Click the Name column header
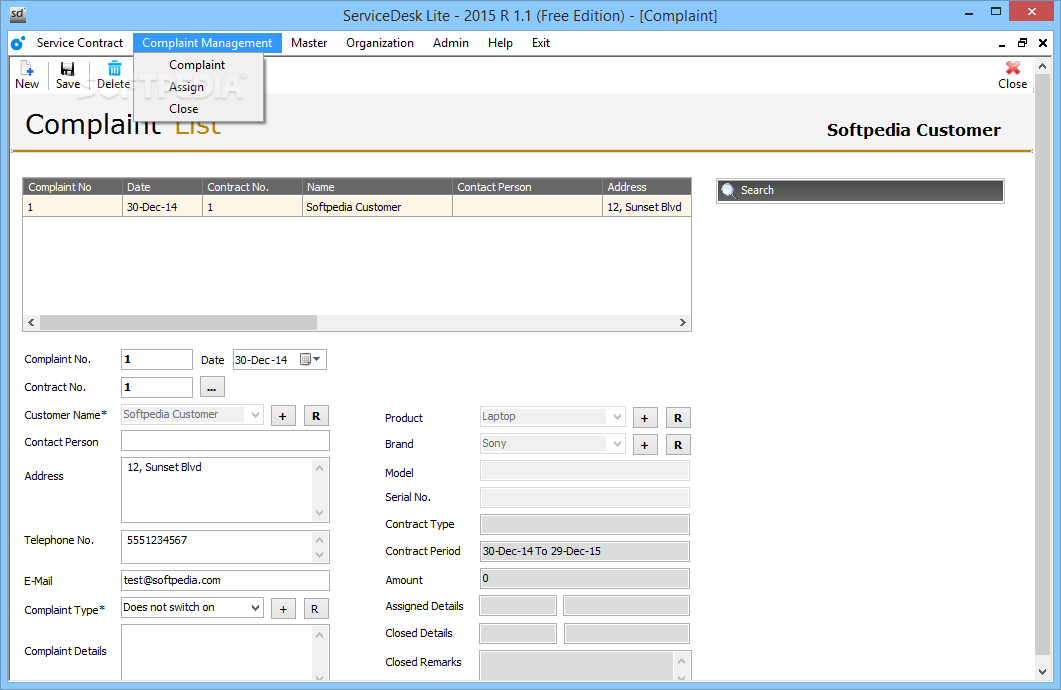Viewport: 1061px width, 690px height. tap(377, 187)
